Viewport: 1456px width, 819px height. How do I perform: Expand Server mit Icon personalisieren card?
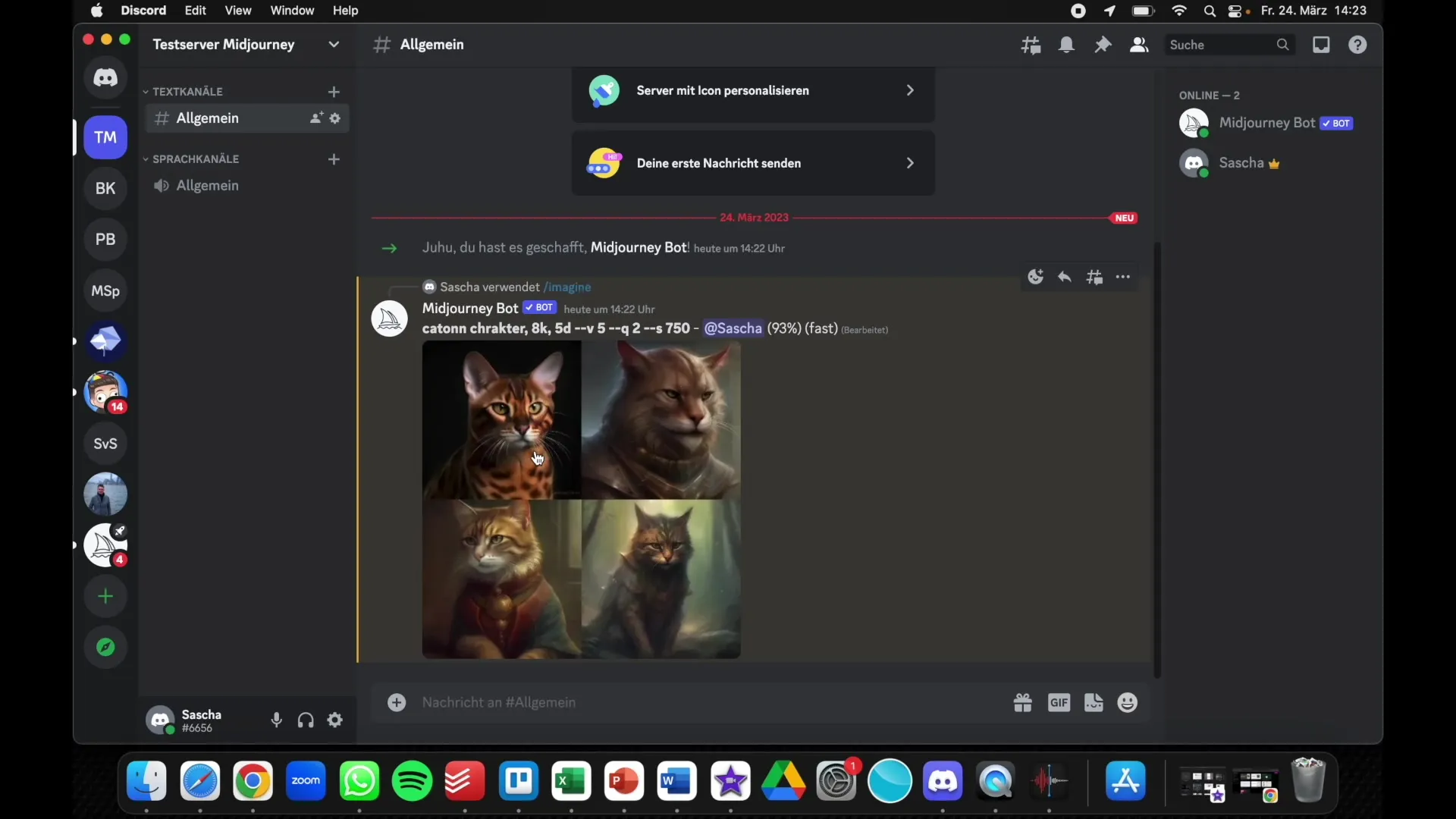(x=753, y=91)
